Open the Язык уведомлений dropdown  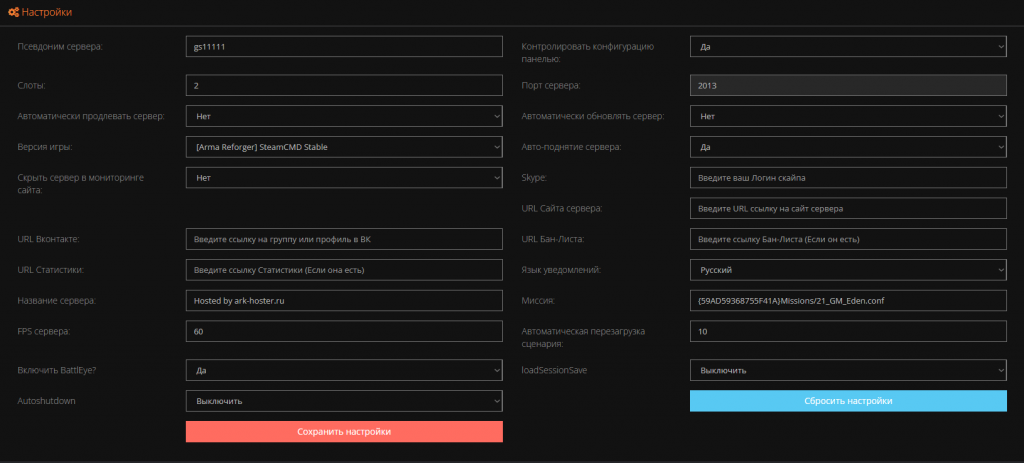click(848, 270)
